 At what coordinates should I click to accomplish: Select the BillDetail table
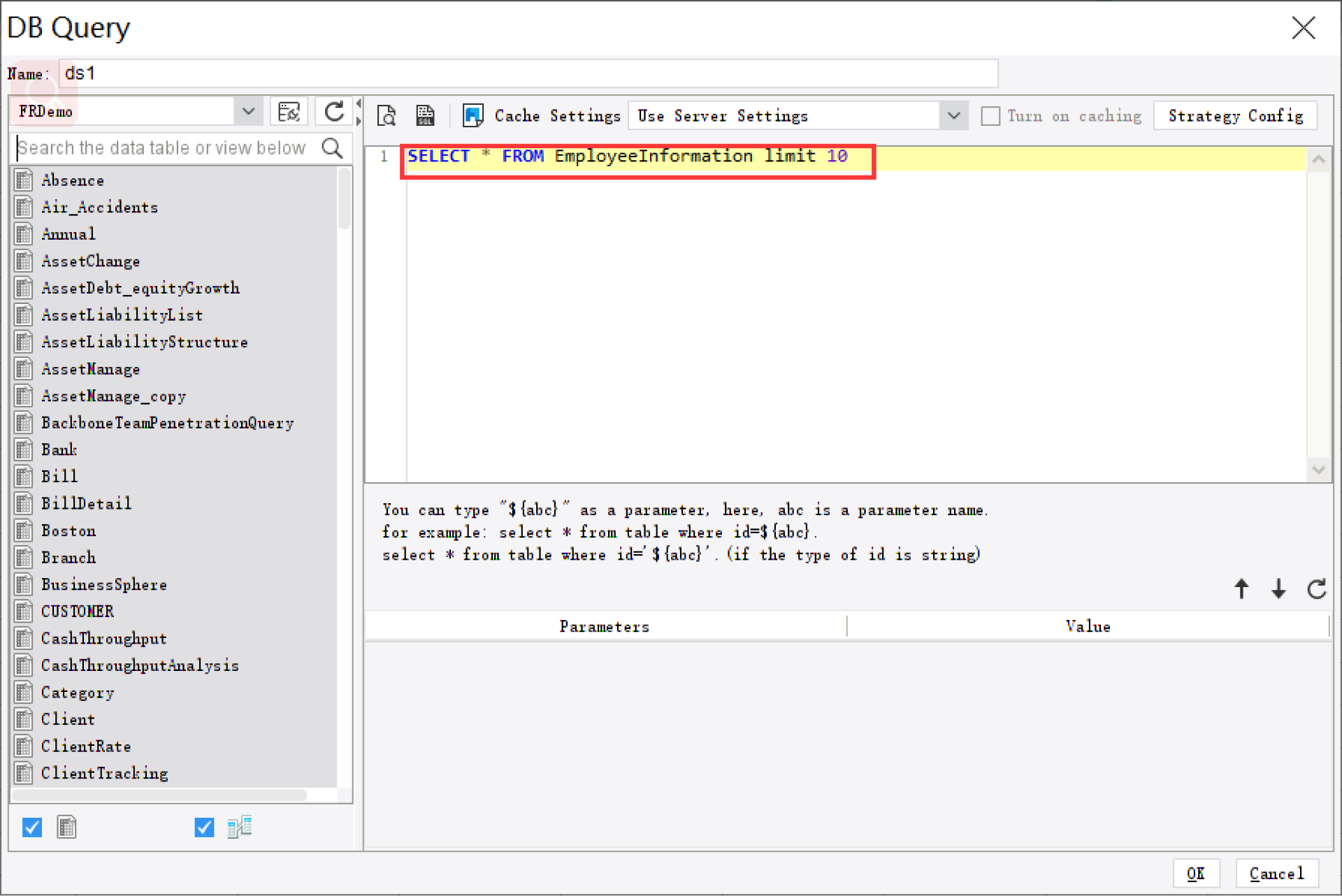(x=86, y=504)
